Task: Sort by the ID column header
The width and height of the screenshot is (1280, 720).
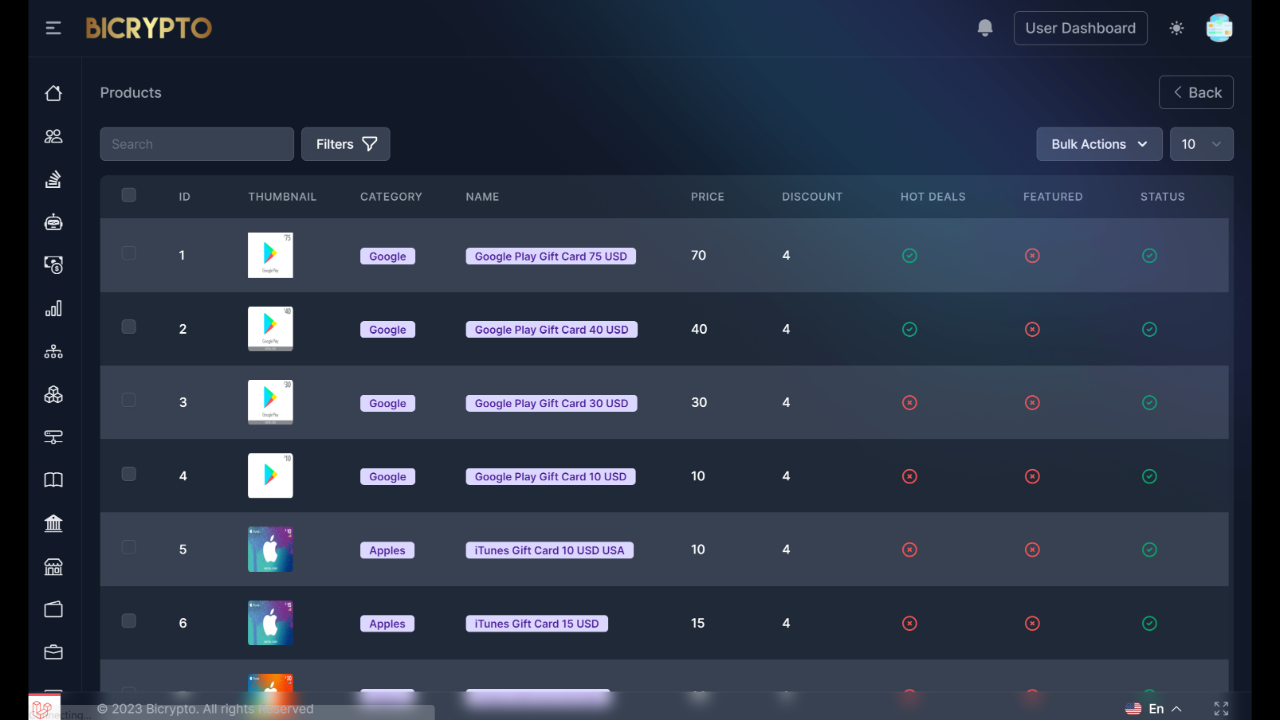Action: point(184,197)
